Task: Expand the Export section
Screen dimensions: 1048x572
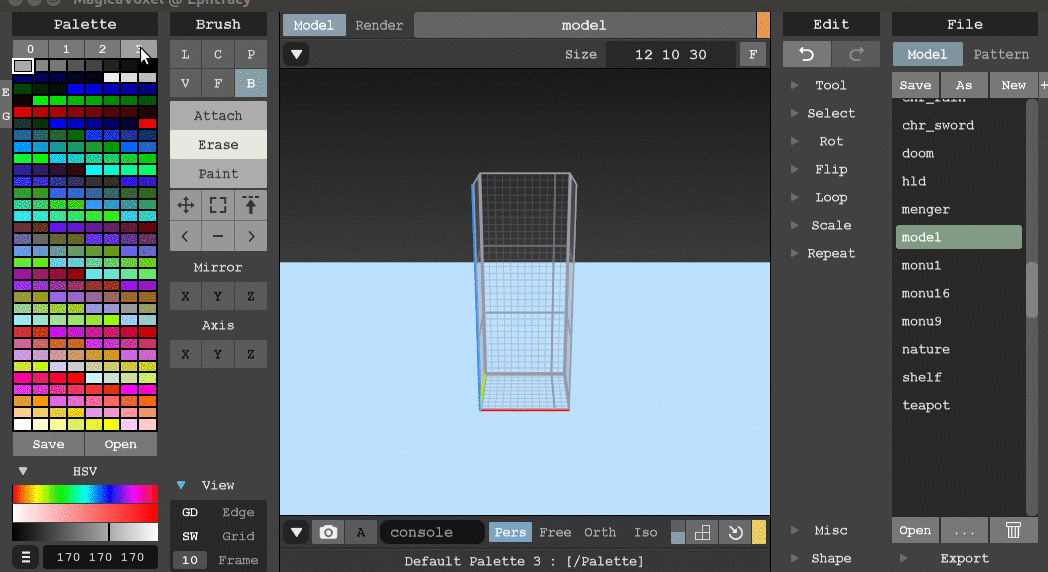Action: coord(964,558)
